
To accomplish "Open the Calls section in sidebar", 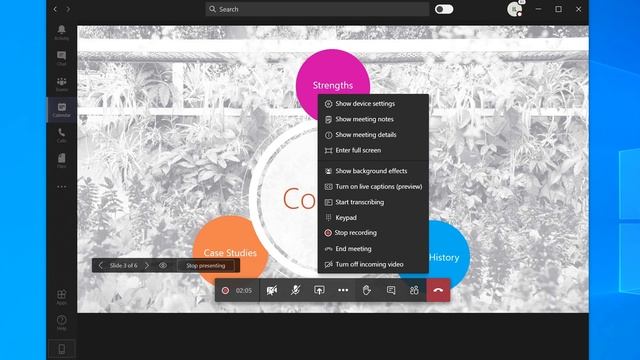I will coord(62,136).
